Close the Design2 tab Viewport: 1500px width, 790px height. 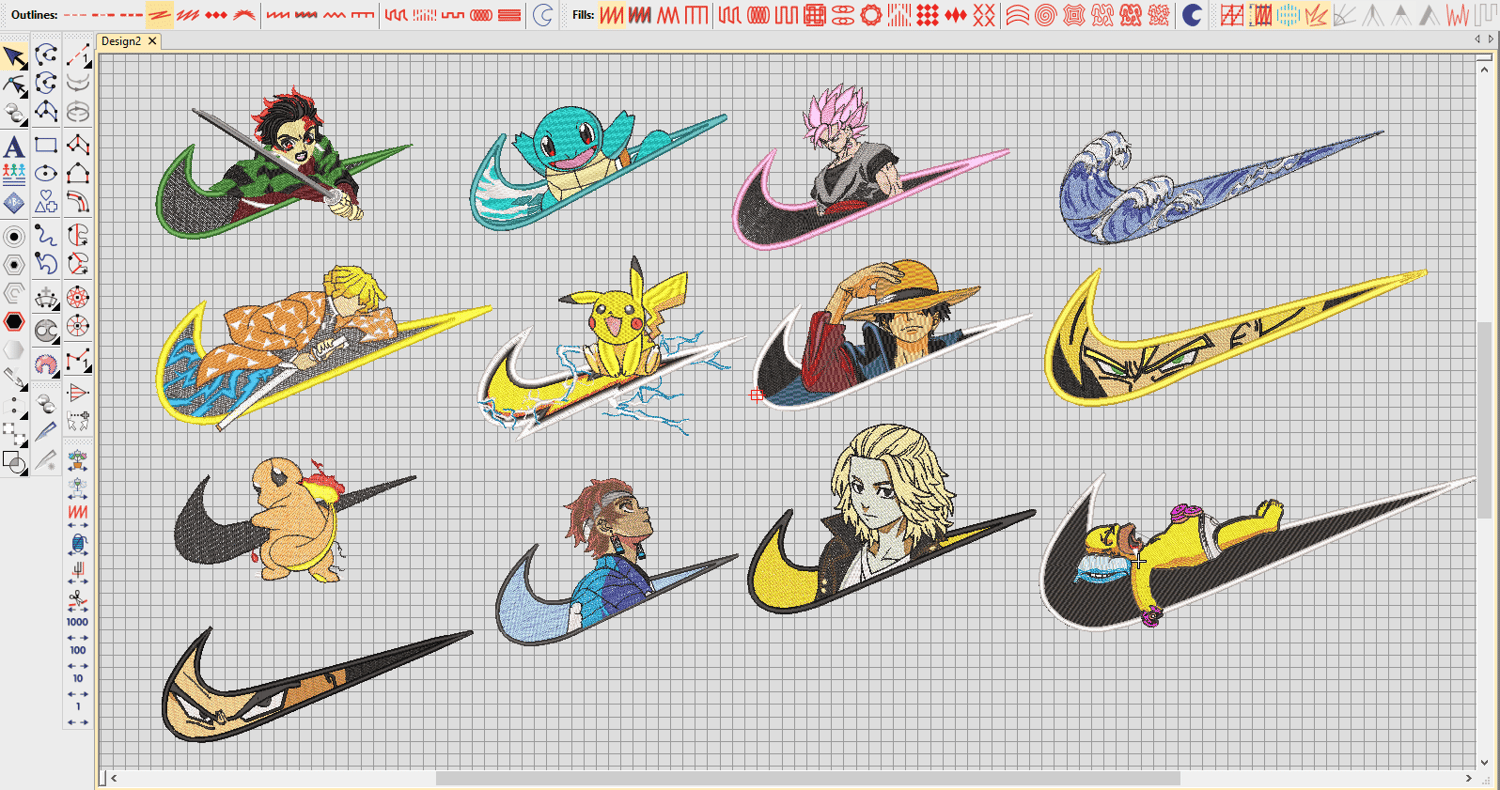(x=152, y=41)
